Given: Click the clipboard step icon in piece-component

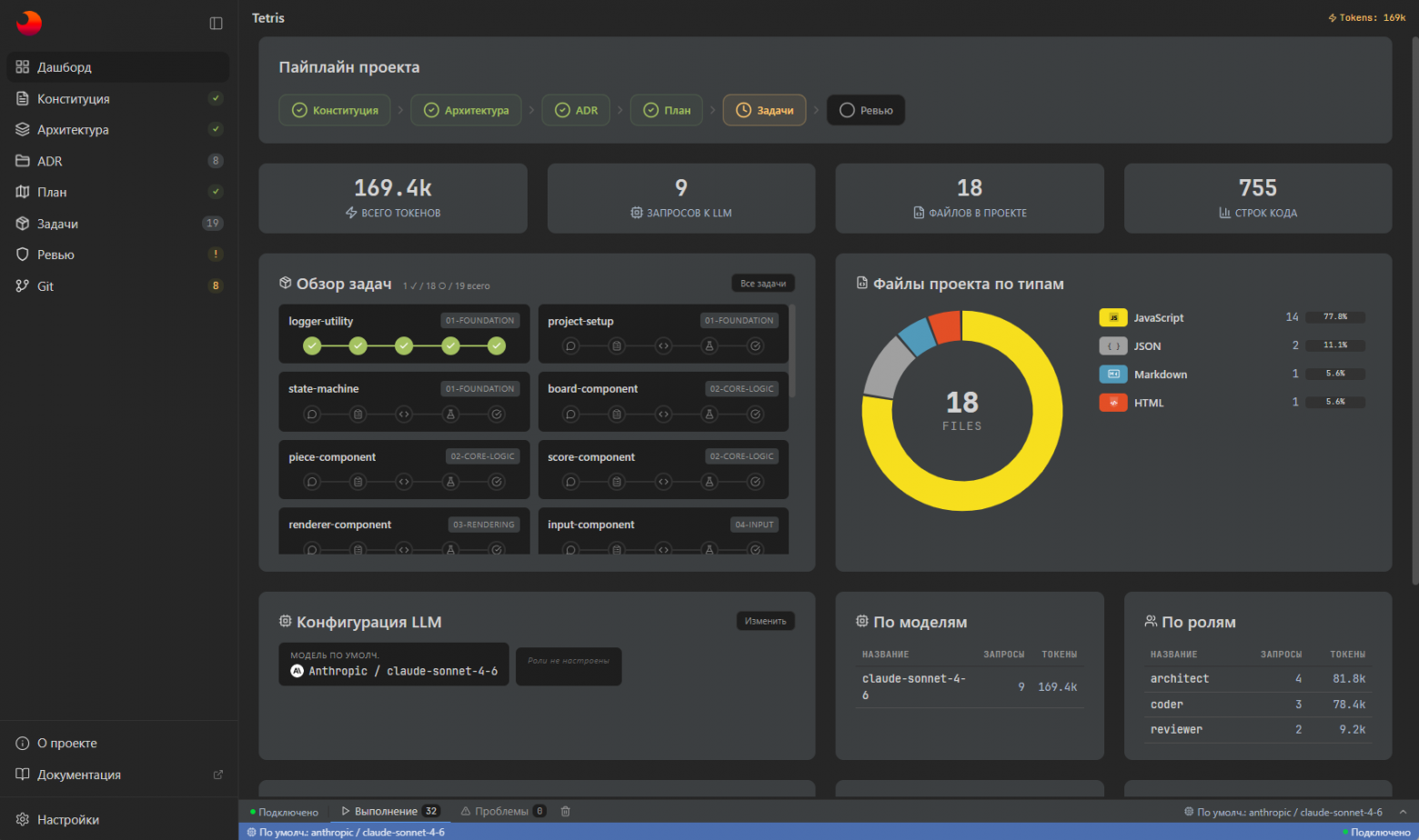Looking at the screenshot, I should (x=358, y=482).
